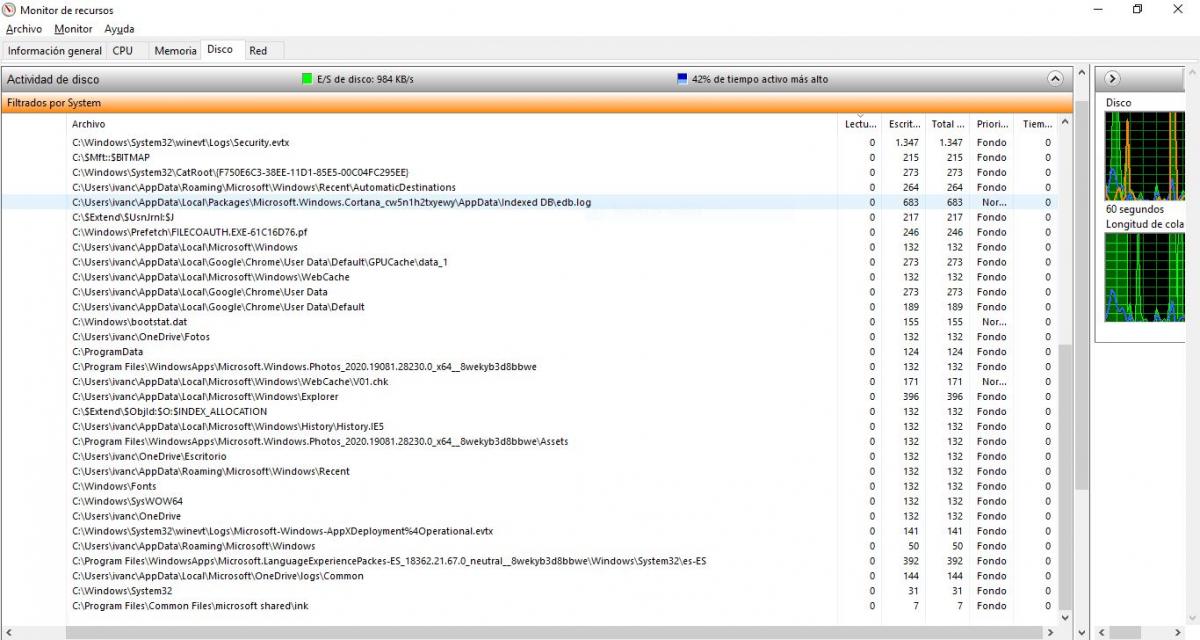Image resolution: width=1200 pixels, height=640 pixels.
Task: Click the Resource Monitor title bar icon
Action: coord(10,10)
